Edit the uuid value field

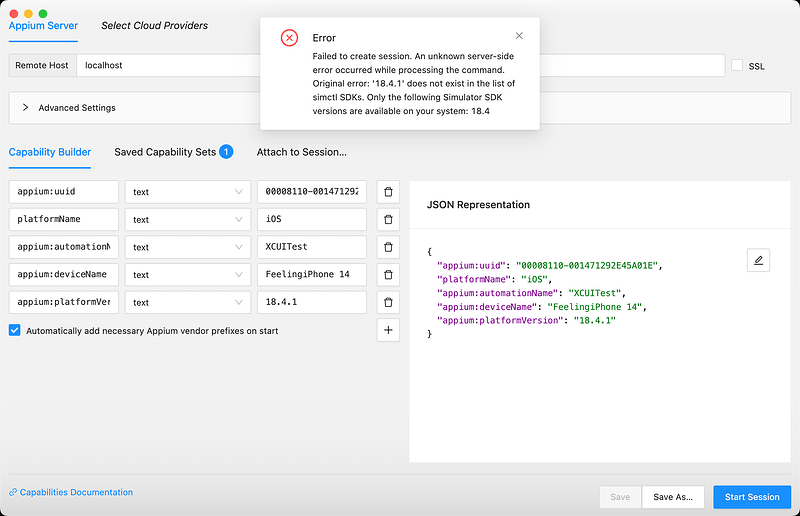pos(312,192)
